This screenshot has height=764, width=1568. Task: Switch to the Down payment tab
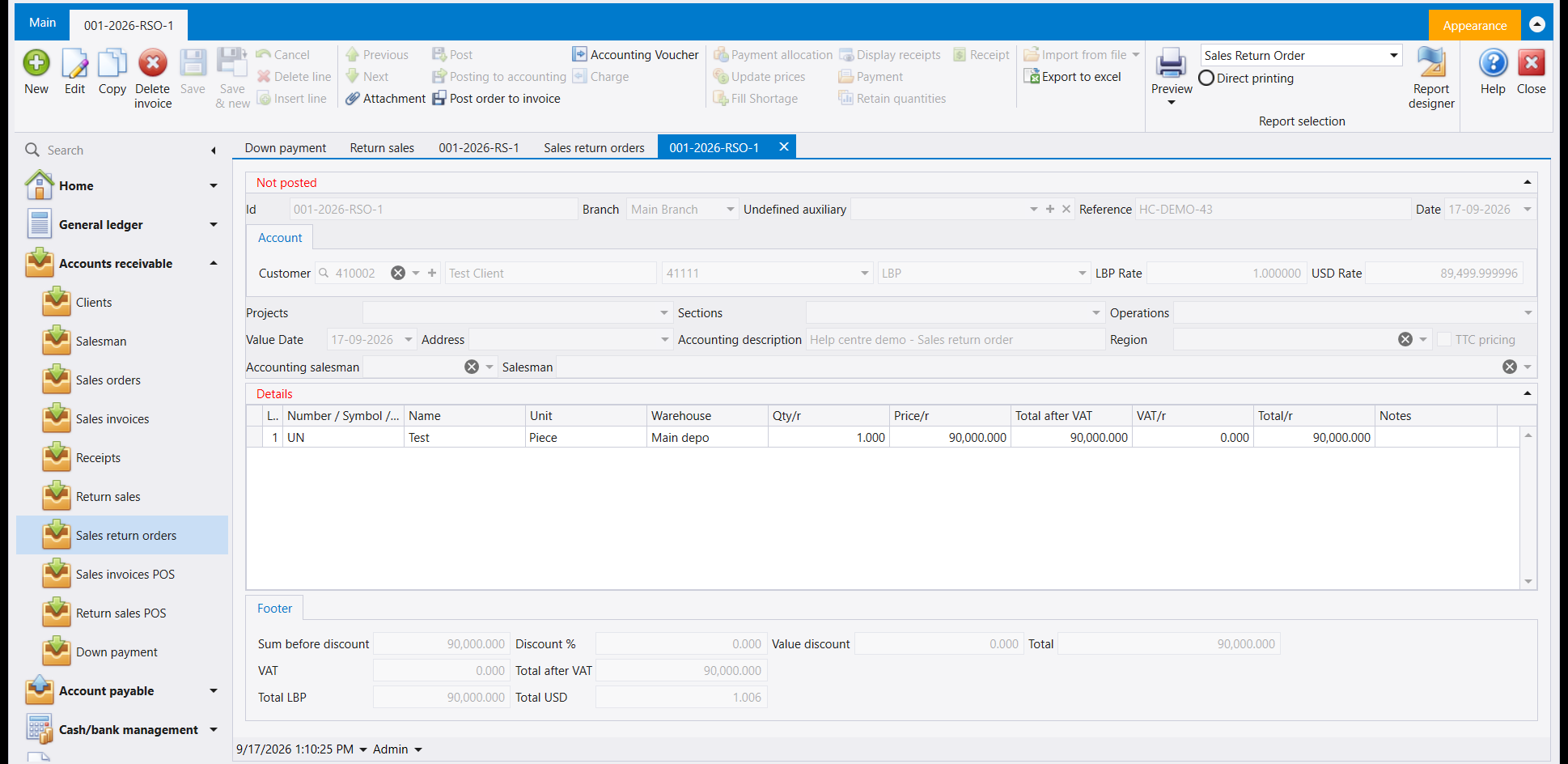286,148
